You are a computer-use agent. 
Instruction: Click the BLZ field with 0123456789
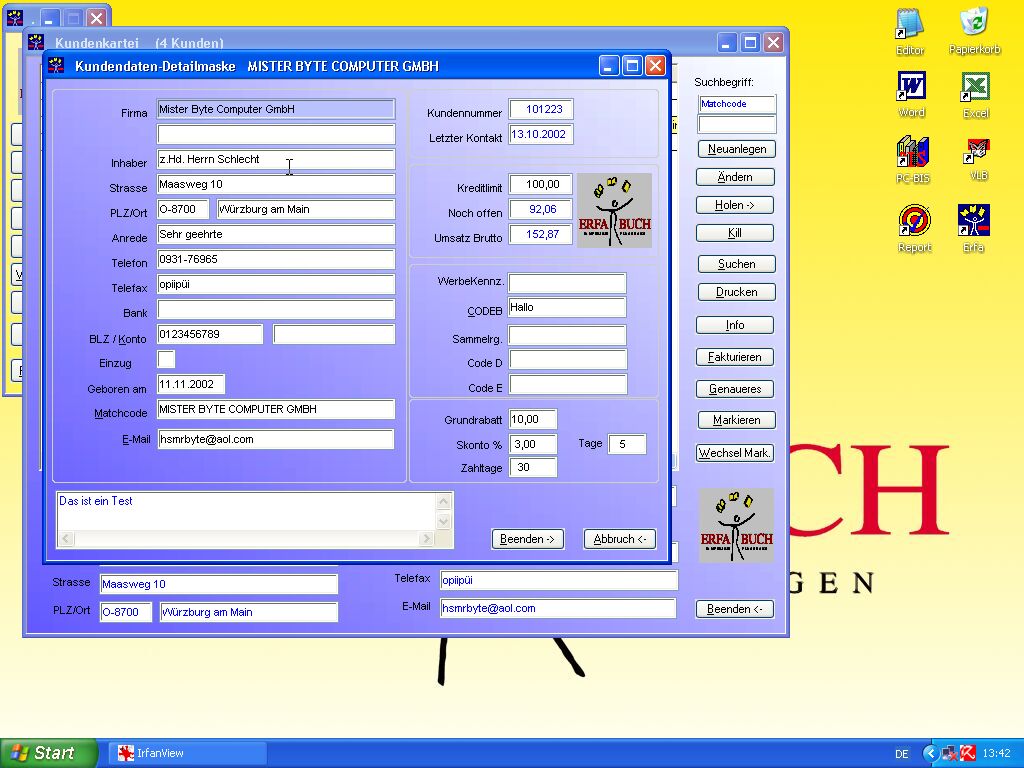click(x=210, y=334)
